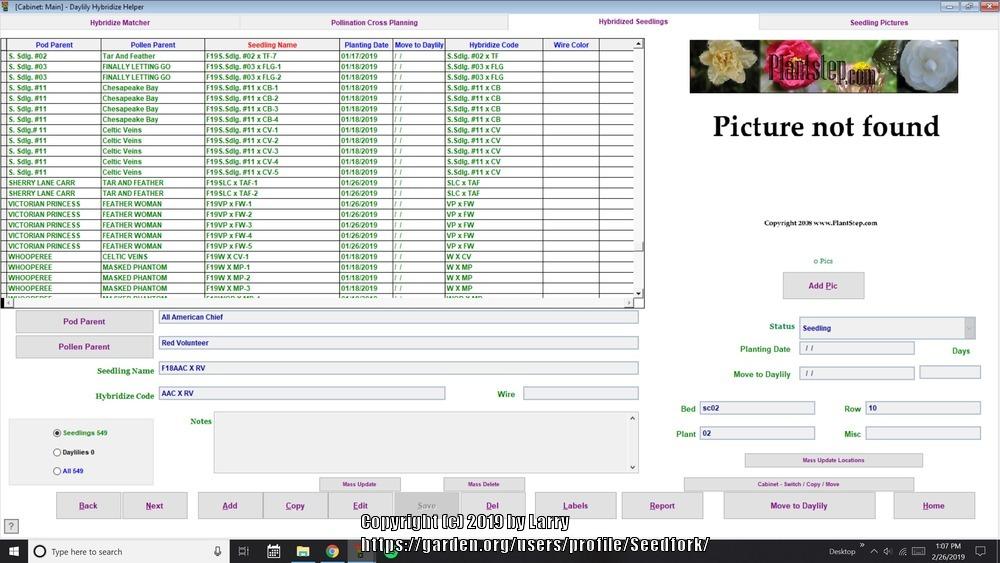
Task: Click the Windows Start button
Action: (x=12, y=551)
